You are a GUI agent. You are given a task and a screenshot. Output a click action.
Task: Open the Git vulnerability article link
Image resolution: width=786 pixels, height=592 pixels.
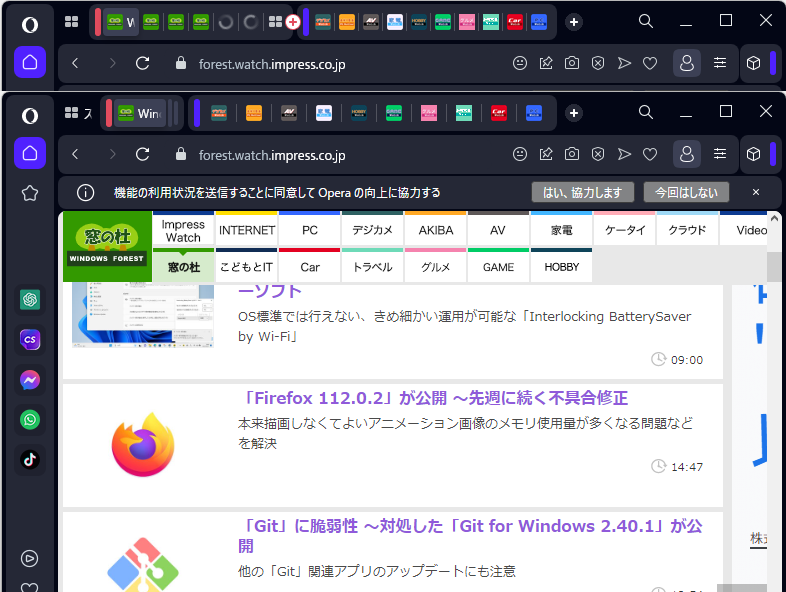470,535
